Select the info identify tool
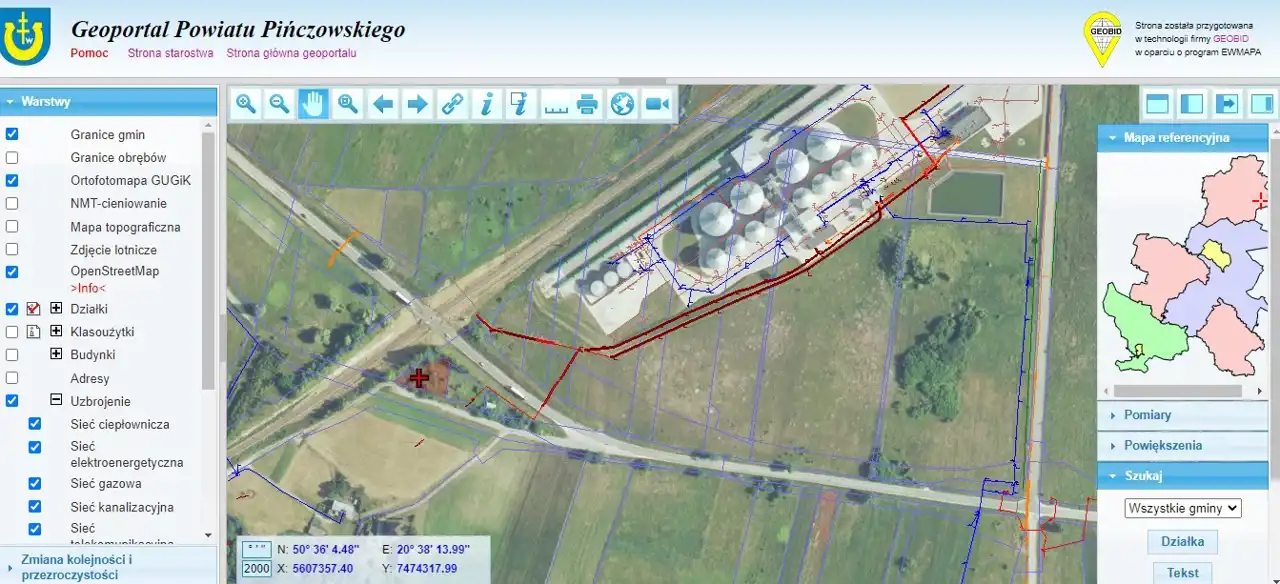Image resolution: width=1280 pixels, height=584 pixels. [486, 103]
